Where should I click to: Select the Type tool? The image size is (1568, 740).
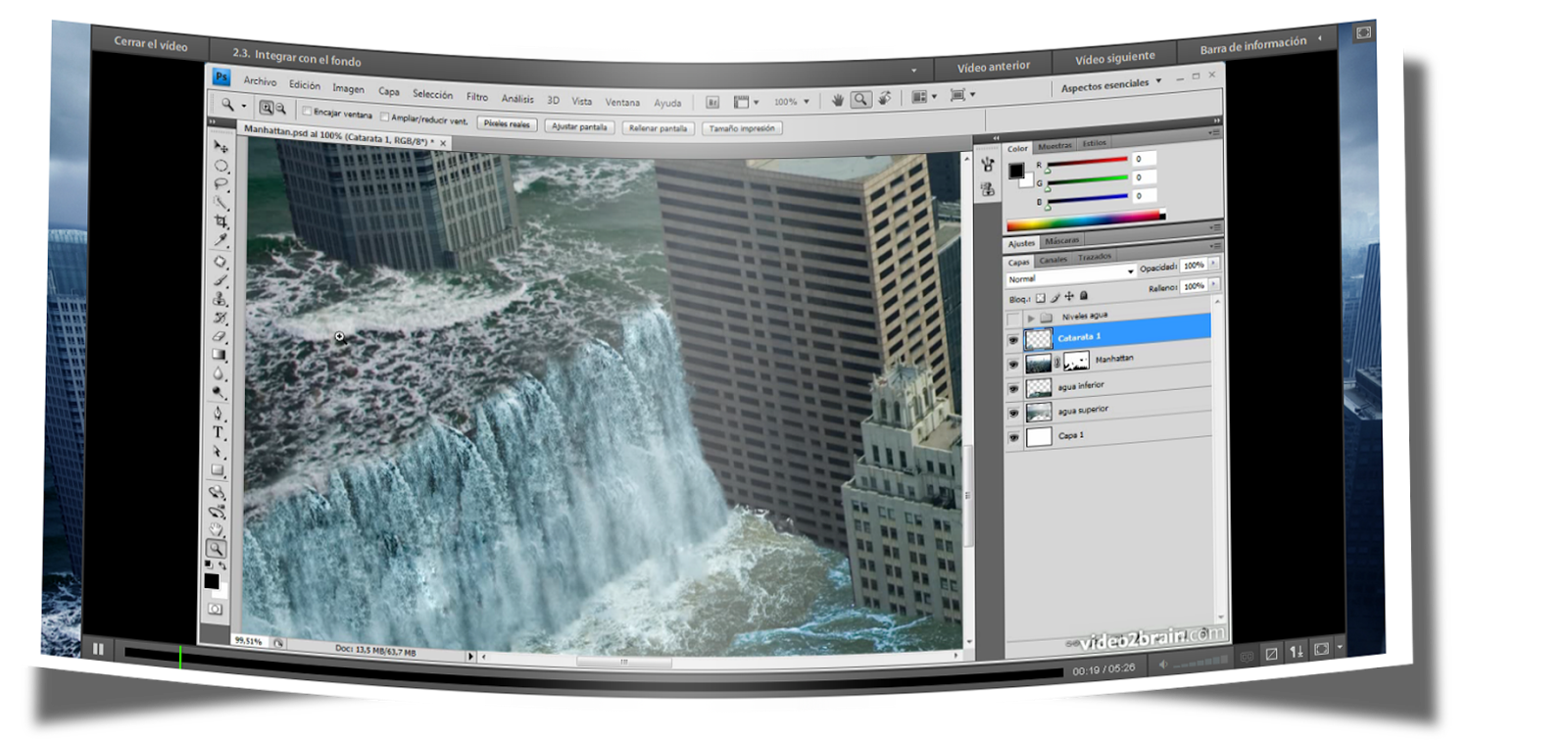219,432
